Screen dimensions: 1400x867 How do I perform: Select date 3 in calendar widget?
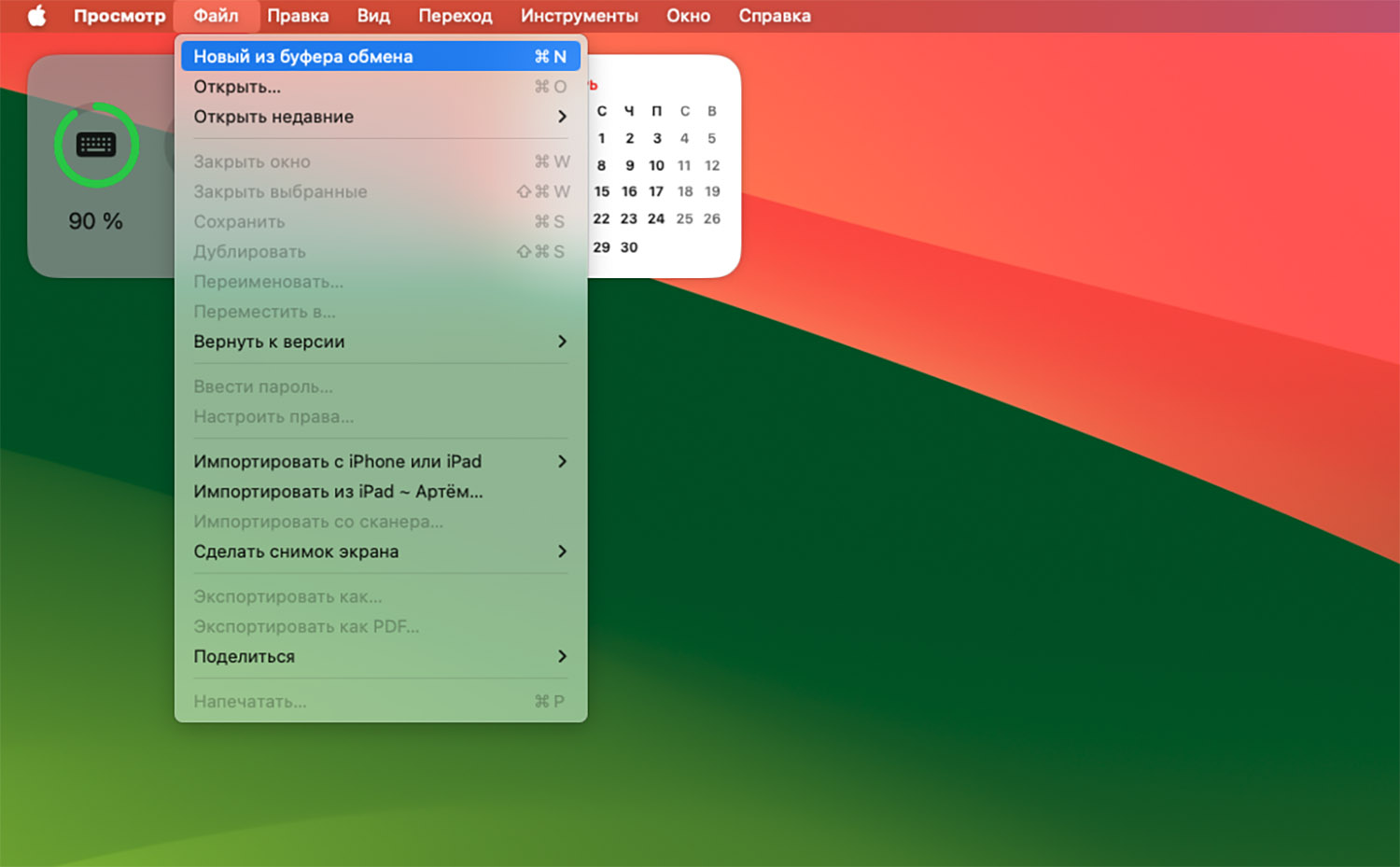coord(657,138)
